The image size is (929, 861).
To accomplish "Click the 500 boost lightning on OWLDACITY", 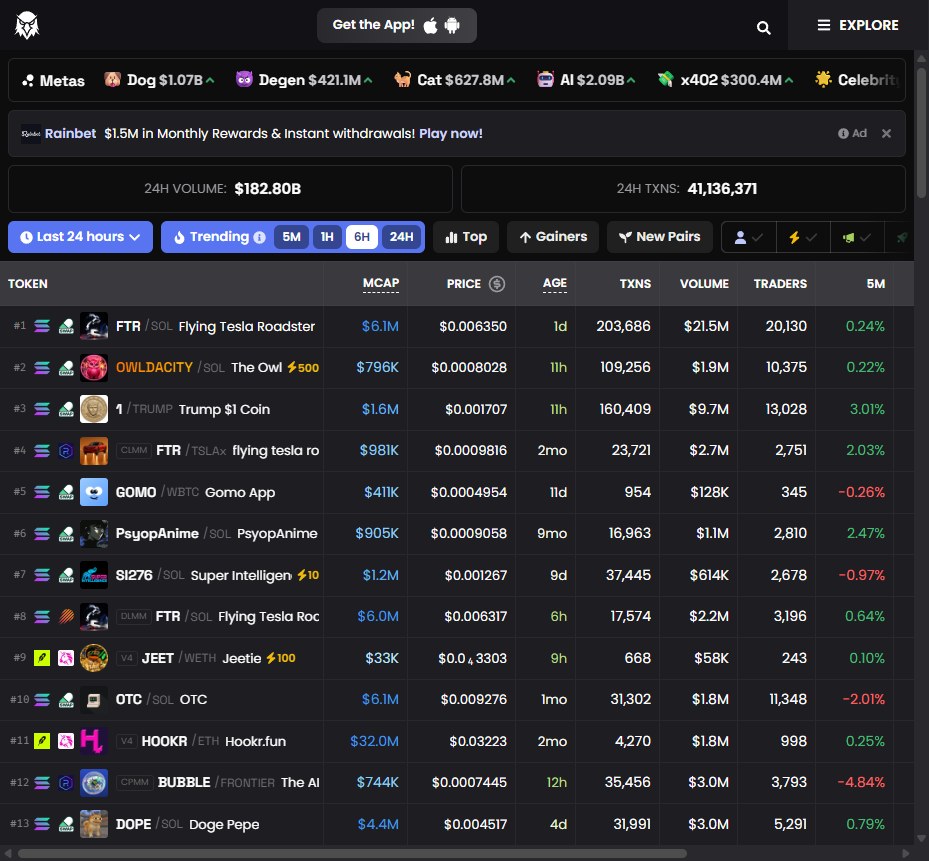I will (303, 367).
